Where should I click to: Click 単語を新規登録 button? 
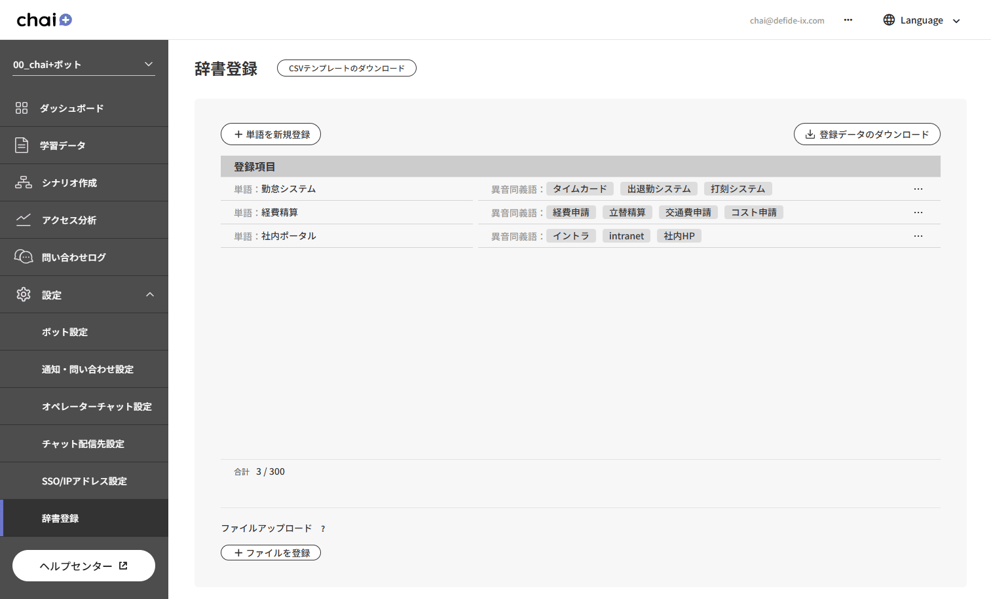[x=271, y=134]
